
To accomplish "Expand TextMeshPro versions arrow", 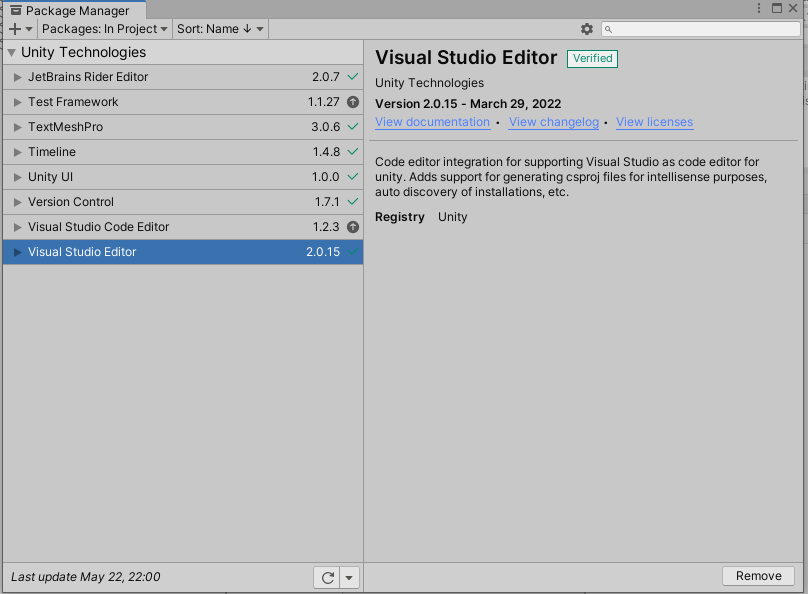I will pyautogui.click(x=18, y=127).
